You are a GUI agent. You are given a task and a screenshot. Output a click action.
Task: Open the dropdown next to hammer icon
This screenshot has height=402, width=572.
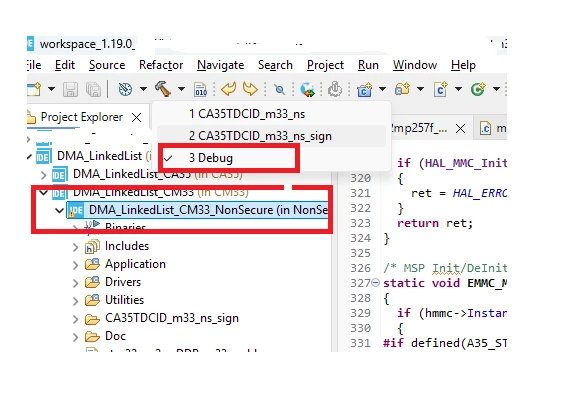point(181,89)
